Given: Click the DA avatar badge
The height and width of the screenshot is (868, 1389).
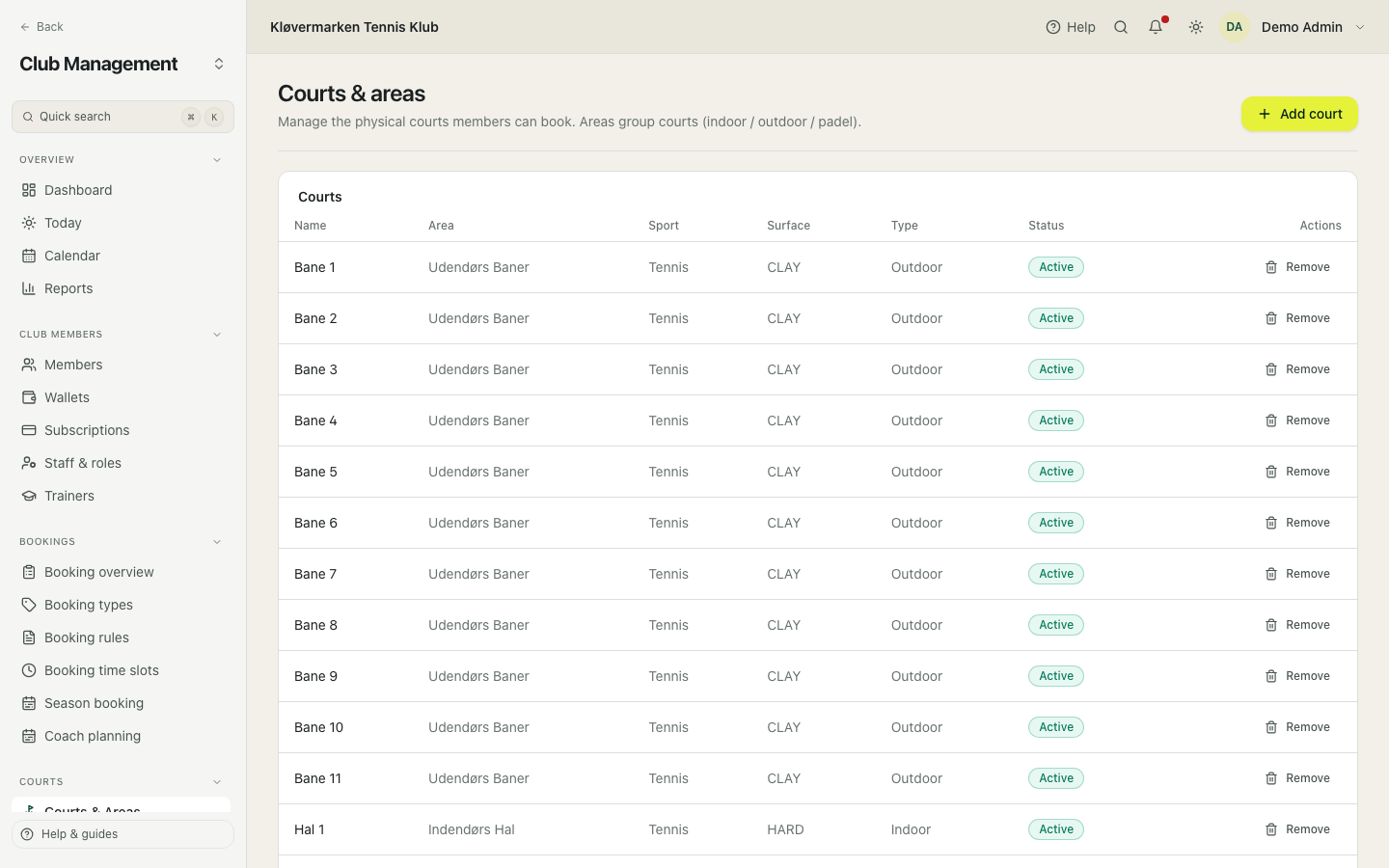Looking at the screenshot, I should [1235, 27].
